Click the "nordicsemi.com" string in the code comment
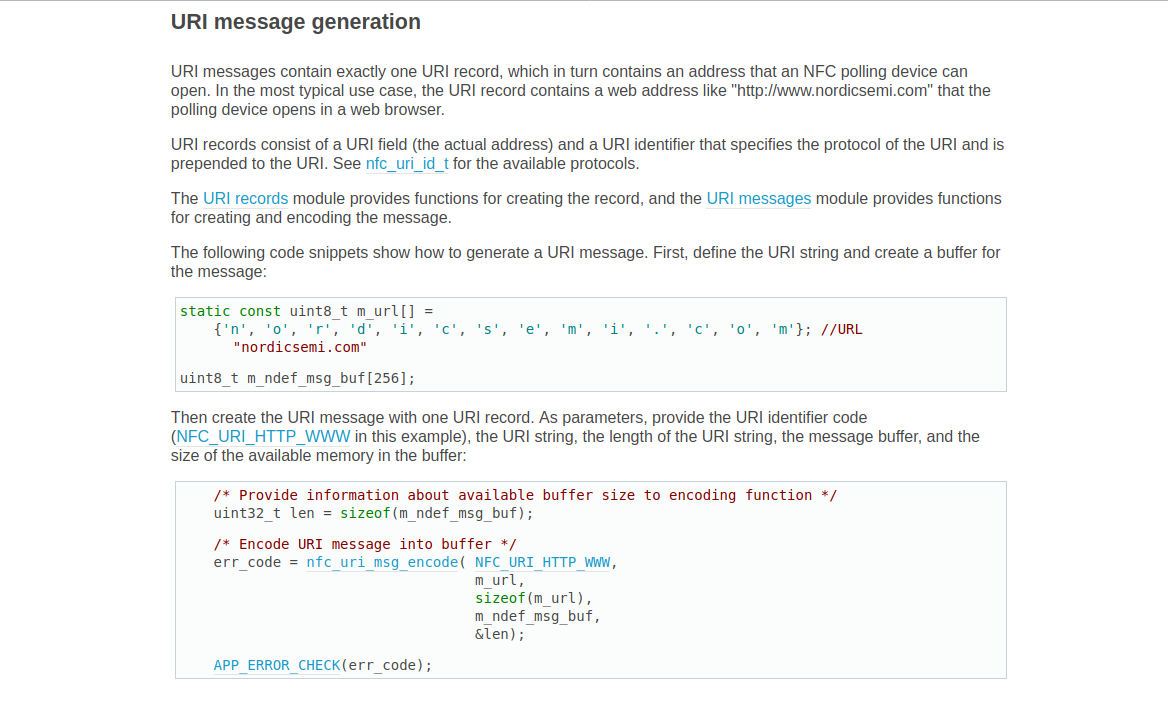 (300, 348)
